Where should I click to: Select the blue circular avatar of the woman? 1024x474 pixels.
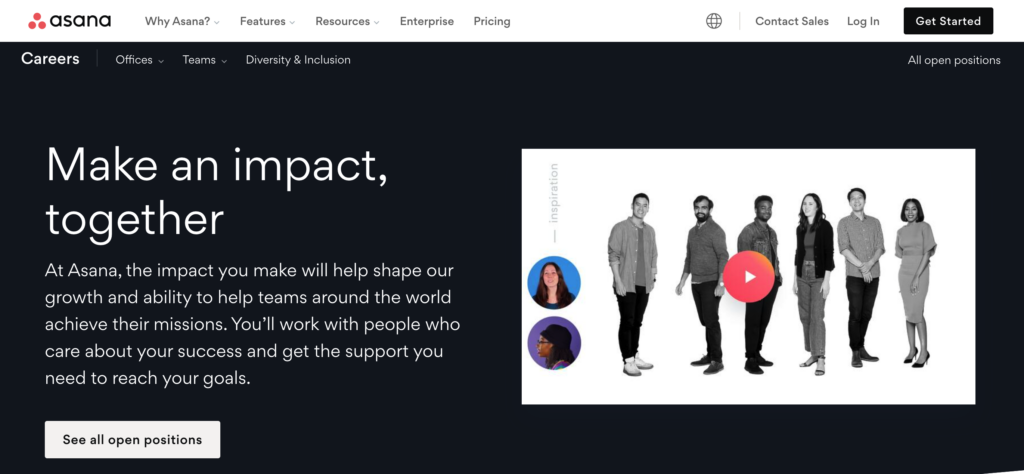click(x=554, y=282)
